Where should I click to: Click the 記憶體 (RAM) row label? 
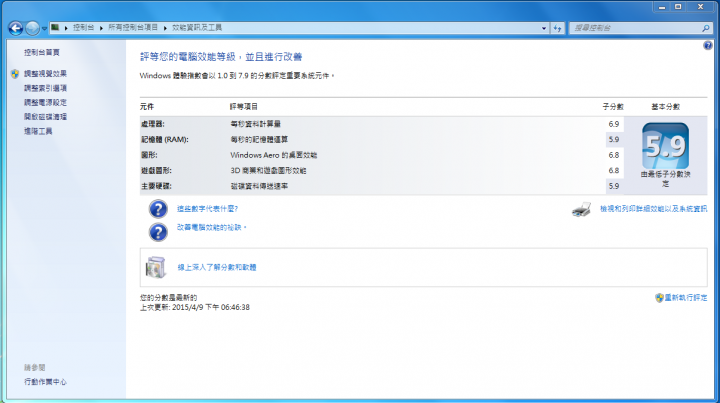coord(165,140)
